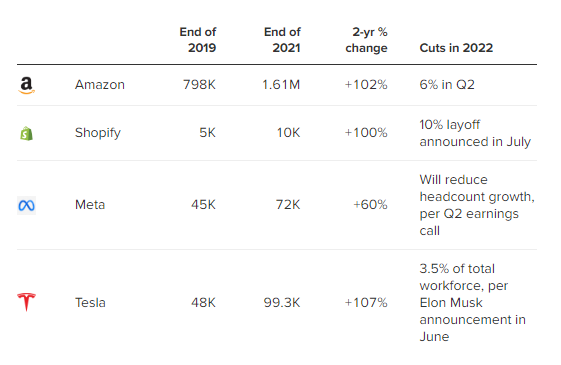Click the End of 2021 column header
This screenshot has height=365, width=561.
[282, 40]
